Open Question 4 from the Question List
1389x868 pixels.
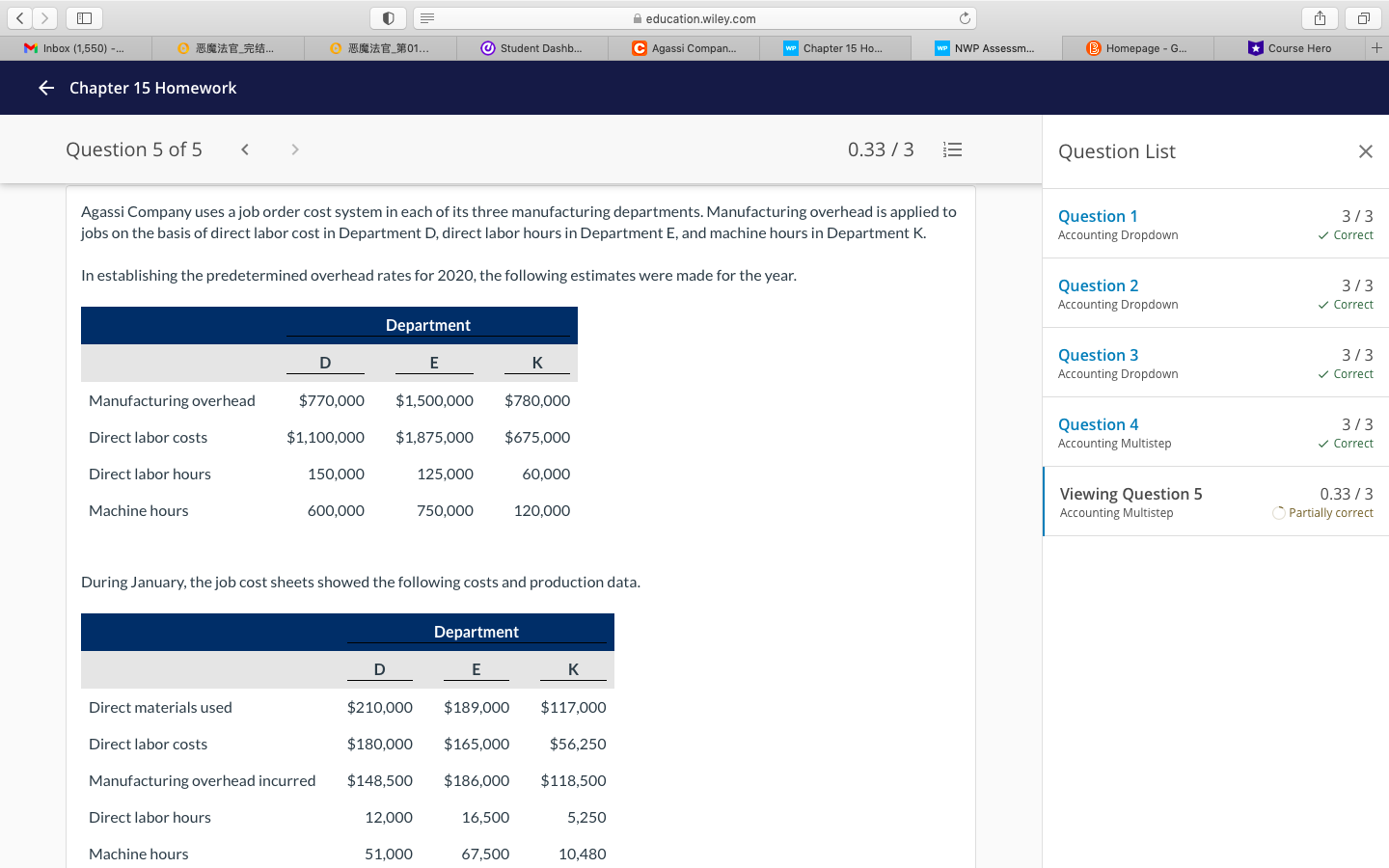tap(1099, 424)
